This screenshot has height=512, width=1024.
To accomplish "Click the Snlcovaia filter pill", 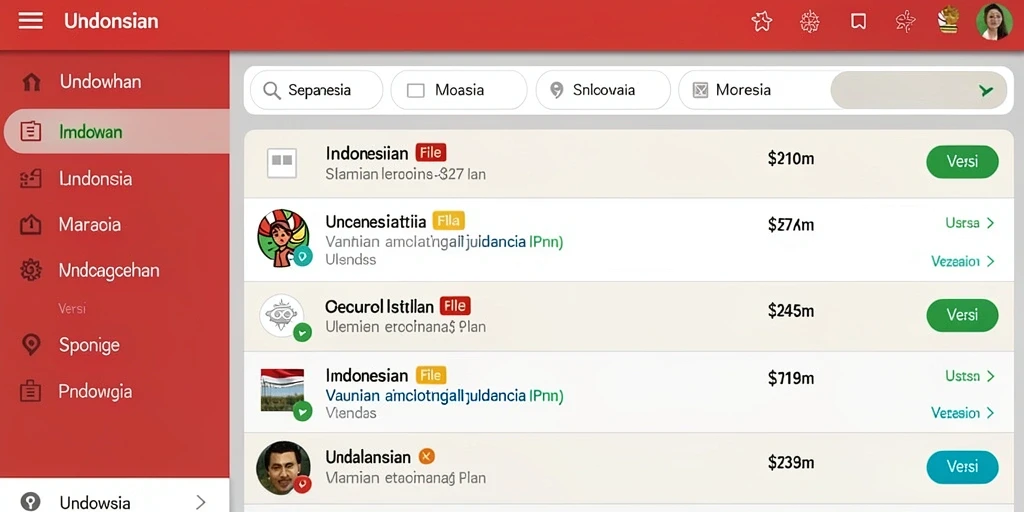I will point(603,90).
